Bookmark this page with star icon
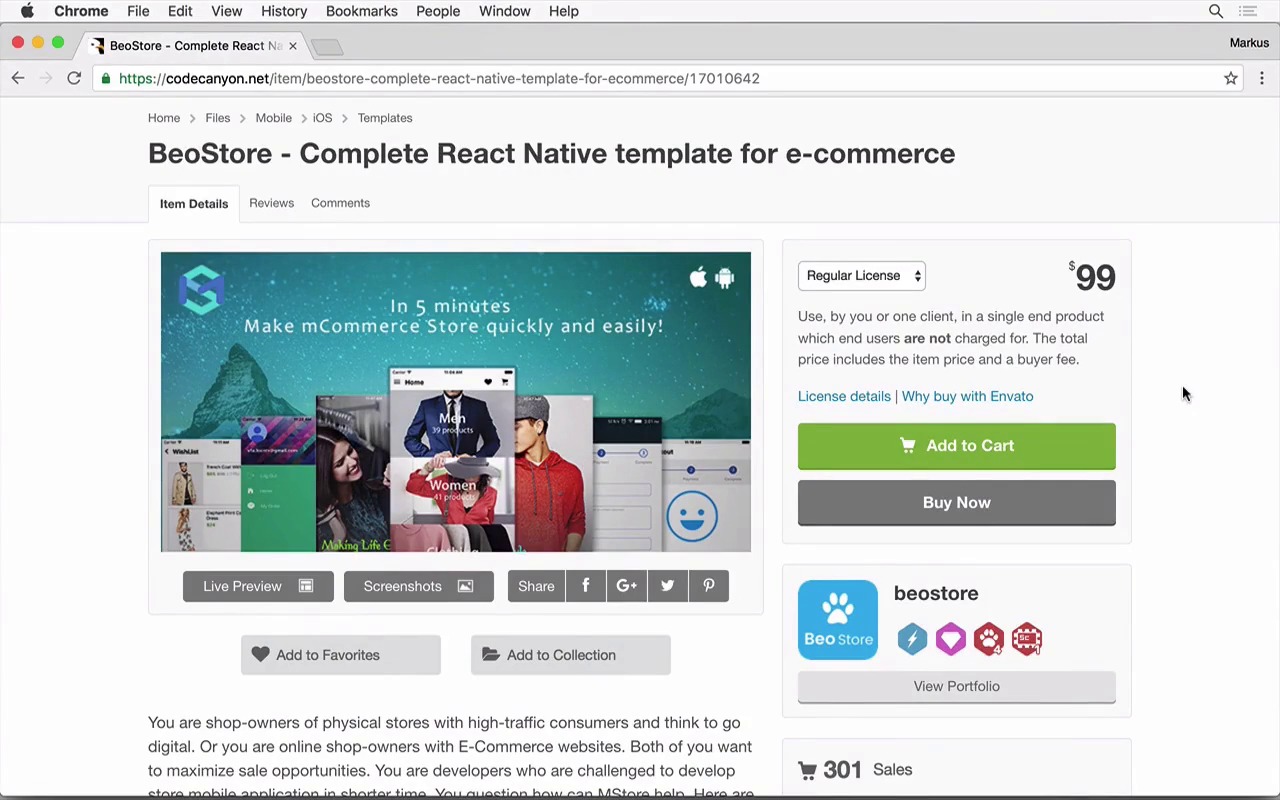Image resolution: width=1280 pixels, height=800 pixels. point(1231,78)
